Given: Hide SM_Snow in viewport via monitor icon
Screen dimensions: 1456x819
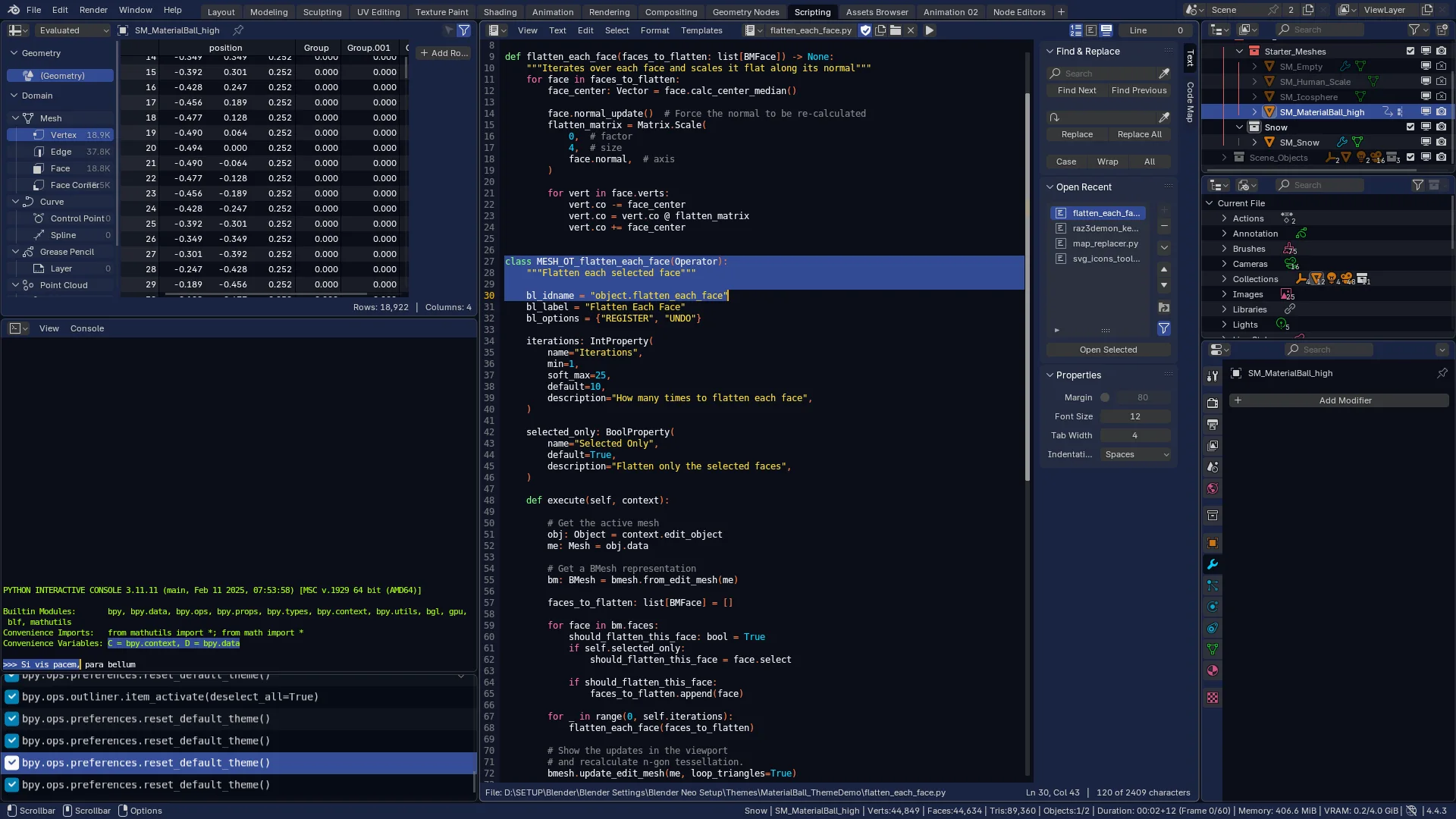Looking at the screenshot, I should (1426, 143).
